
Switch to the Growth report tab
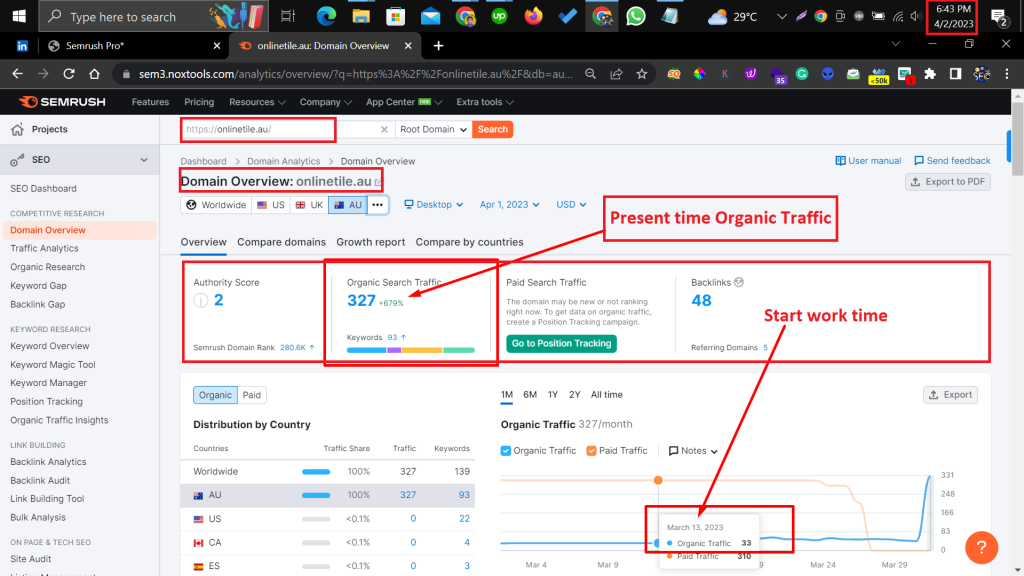(x=370, y=242)
